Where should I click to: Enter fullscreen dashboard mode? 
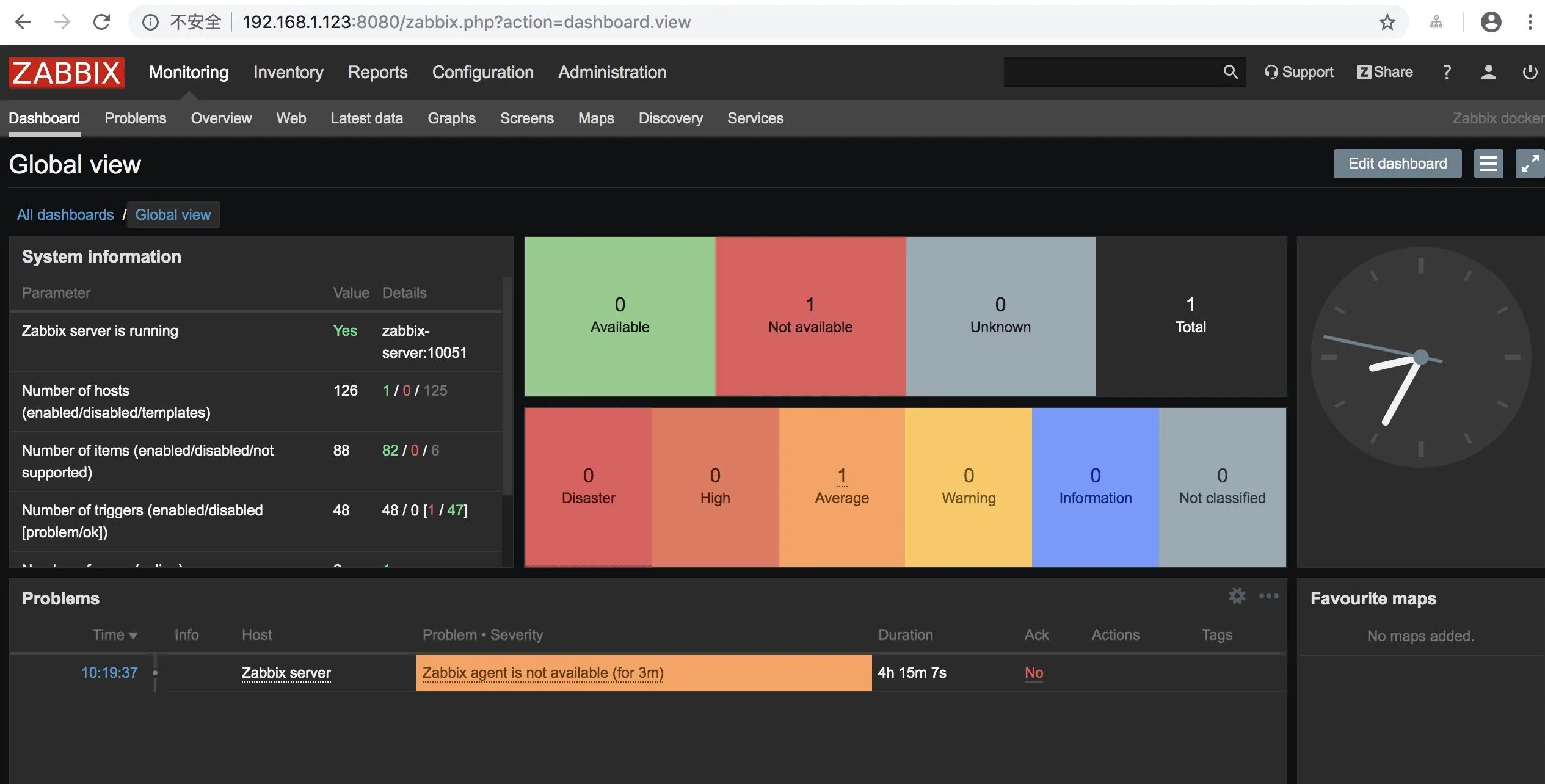(x=1529, y=164)
